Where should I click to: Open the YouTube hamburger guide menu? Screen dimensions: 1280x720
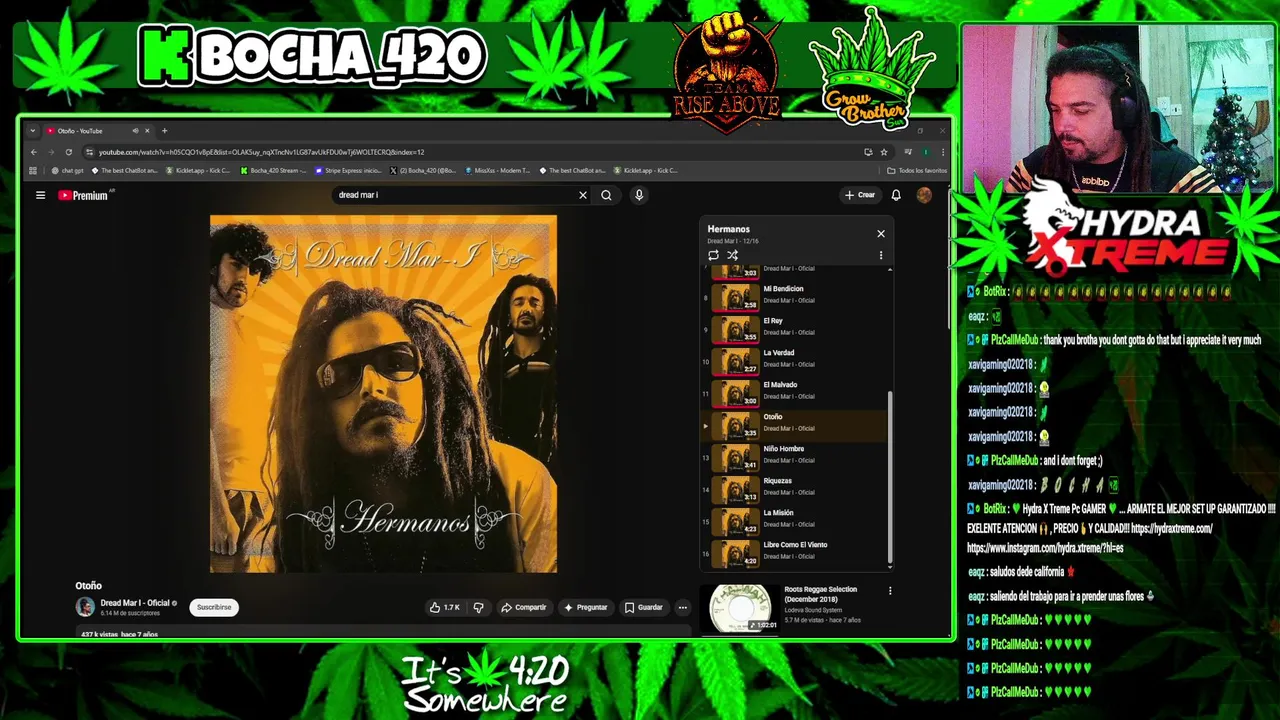40,195
